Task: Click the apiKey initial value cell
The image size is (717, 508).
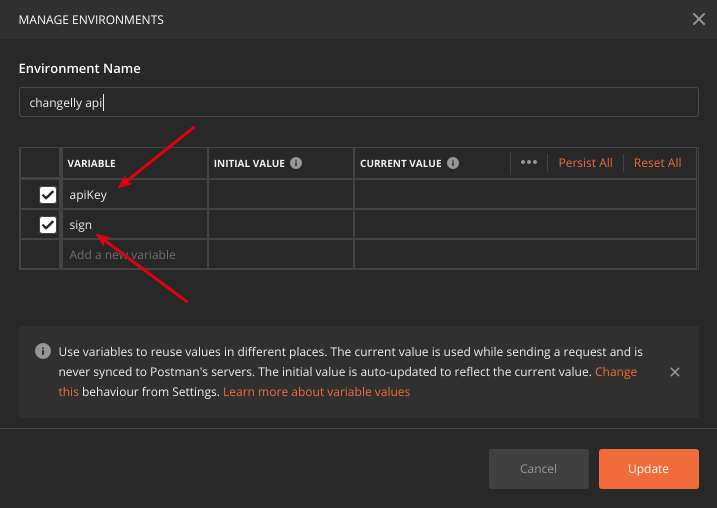Action: pos(281,194)
